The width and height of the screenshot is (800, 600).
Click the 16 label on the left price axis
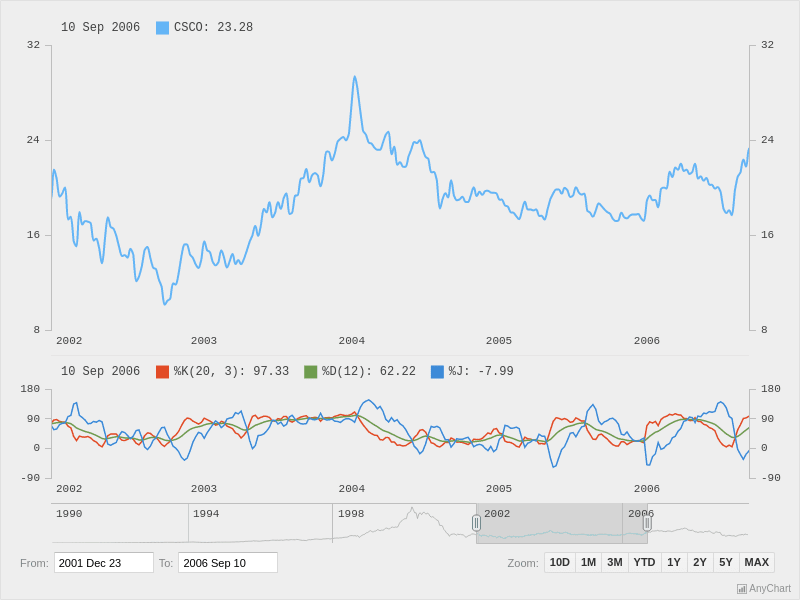33,235
